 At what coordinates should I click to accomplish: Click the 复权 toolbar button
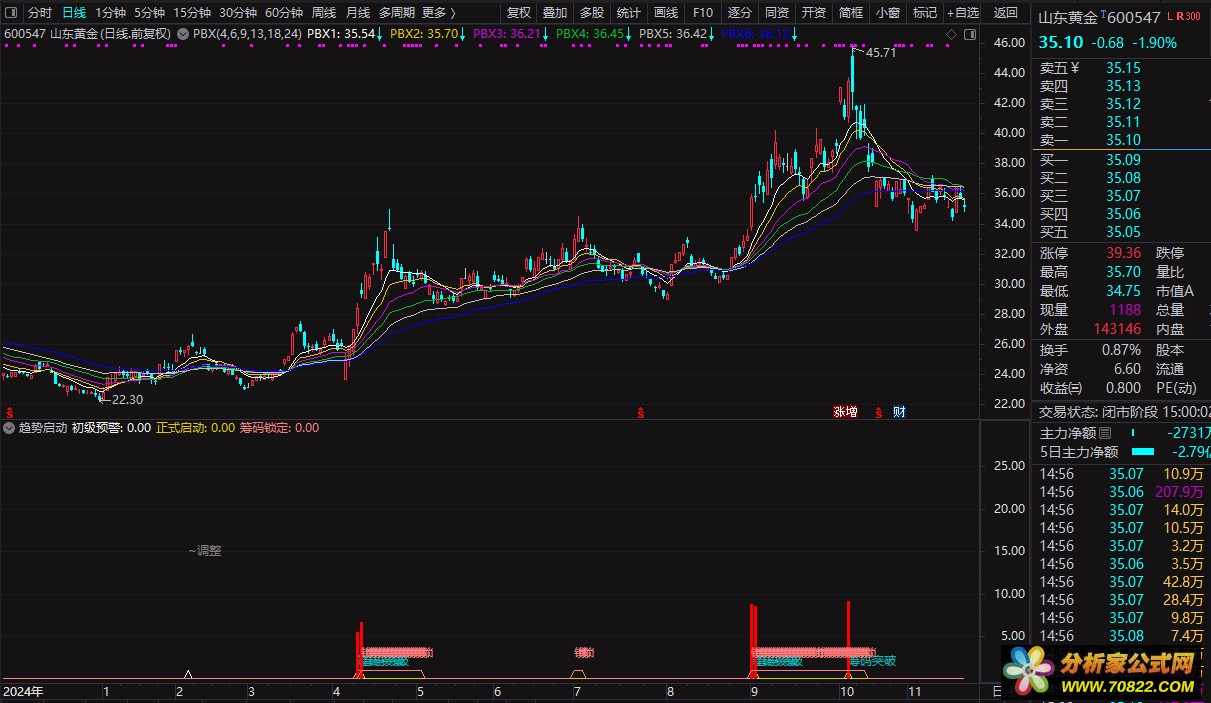pos(519,13)
